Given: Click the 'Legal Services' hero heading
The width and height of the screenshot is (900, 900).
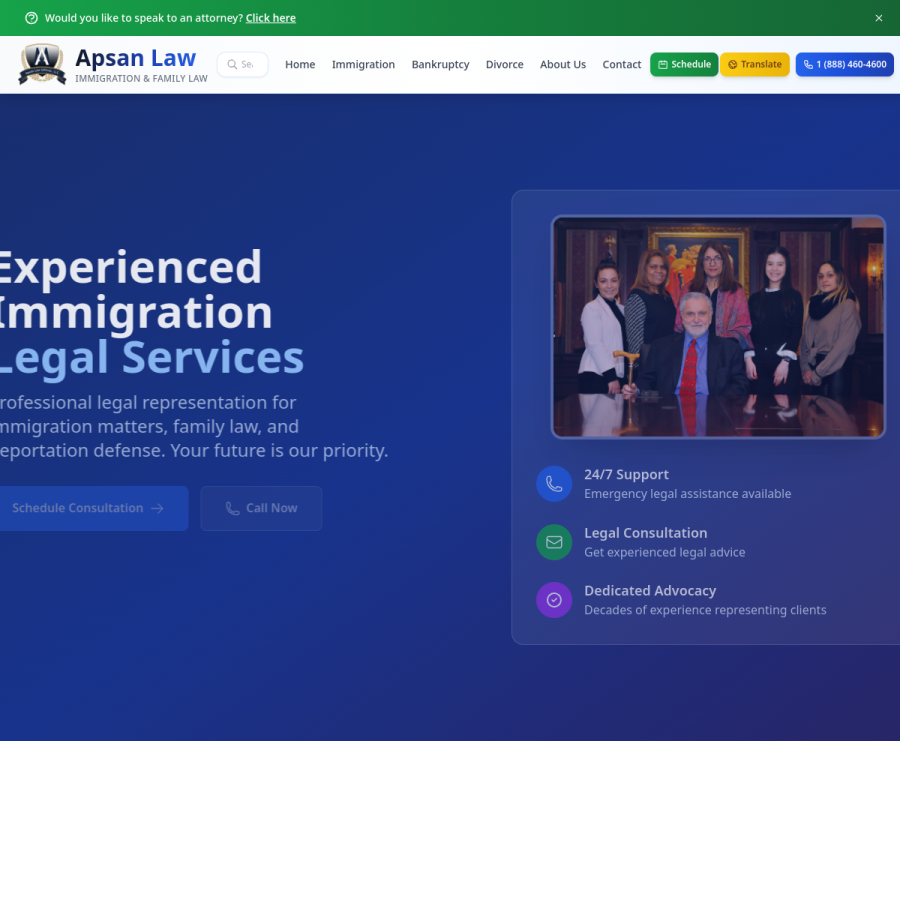Looking at the screenshot, I should pos(152,358).
